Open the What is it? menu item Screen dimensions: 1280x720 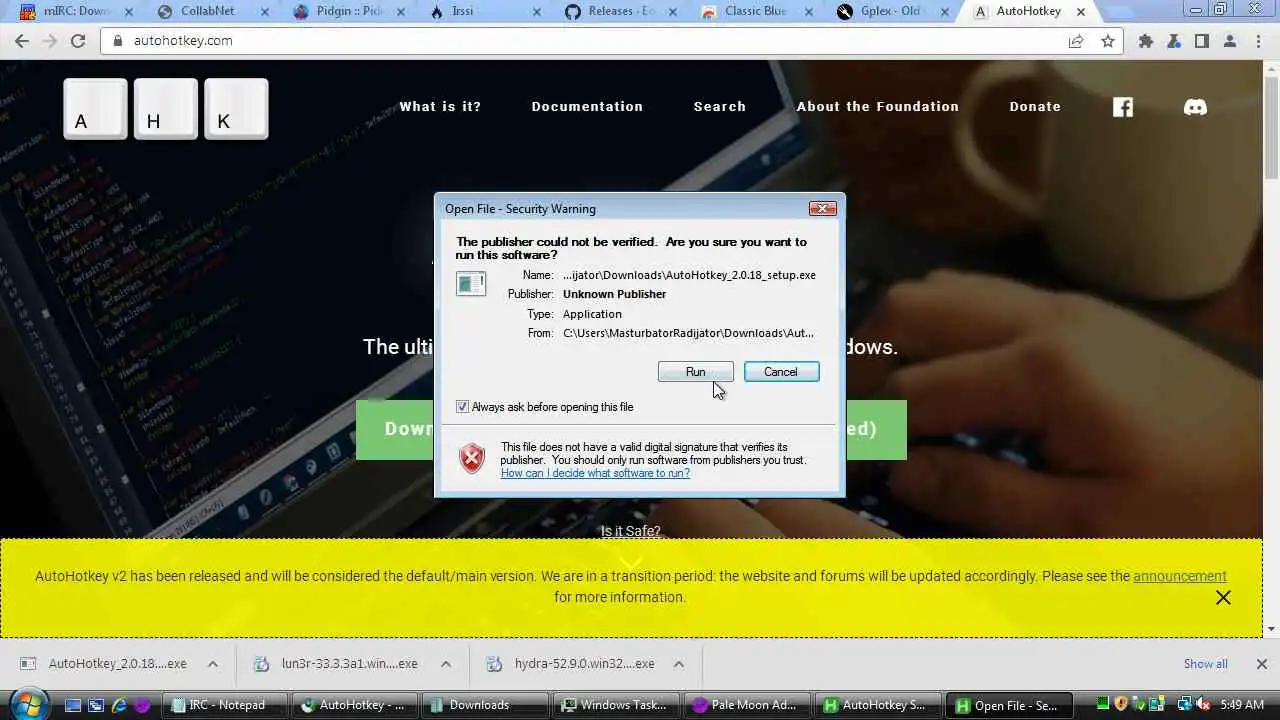point(440,107)
